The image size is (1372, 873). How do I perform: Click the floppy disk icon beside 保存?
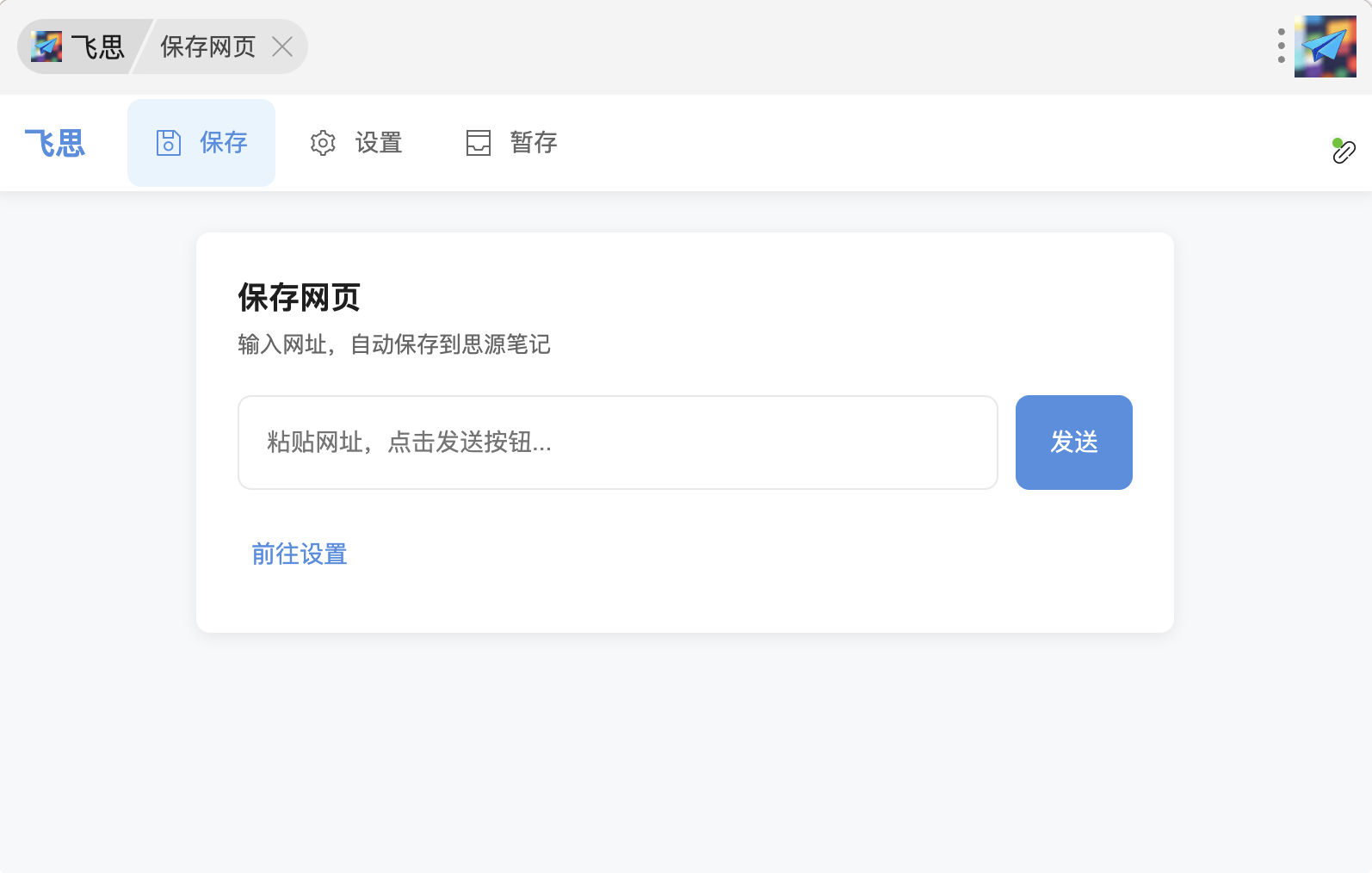pos(168,143)
